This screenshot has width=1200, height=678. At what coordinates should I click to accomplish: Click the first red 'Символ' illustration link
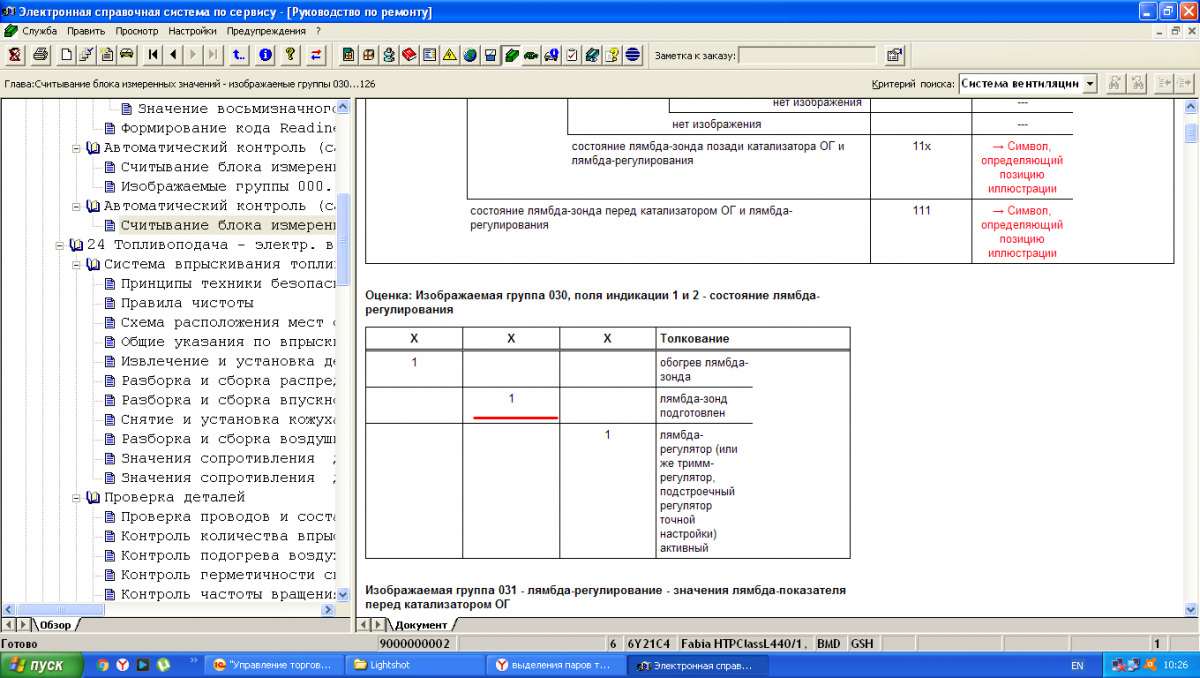1022,167
